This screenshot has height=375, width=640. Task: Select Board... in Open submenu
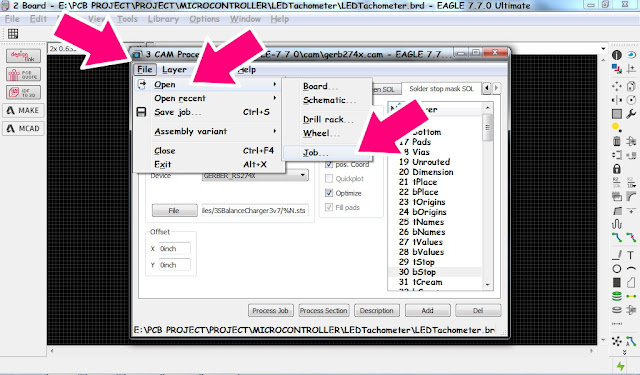pos(327,87)
